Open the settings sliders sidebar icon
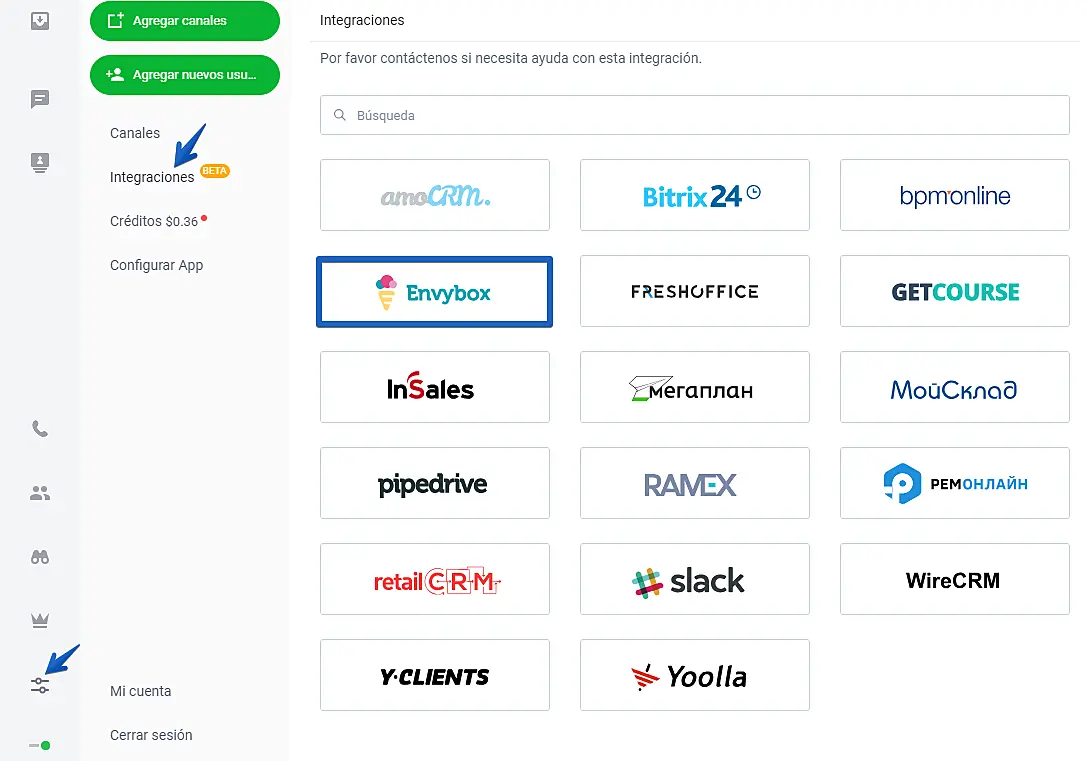Image resolution: width=1086 pixels, height=761 pixels. [40, 686]
